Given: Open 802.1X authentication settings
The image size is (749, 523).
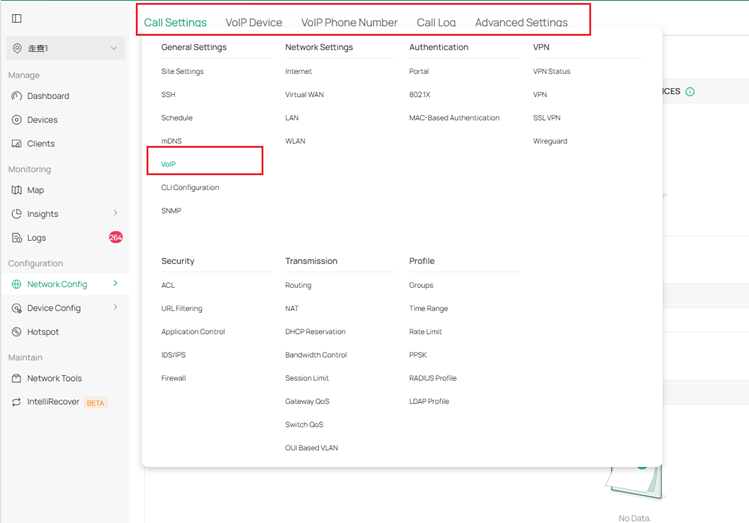Looking at the screenshot, I should [419, 95].
